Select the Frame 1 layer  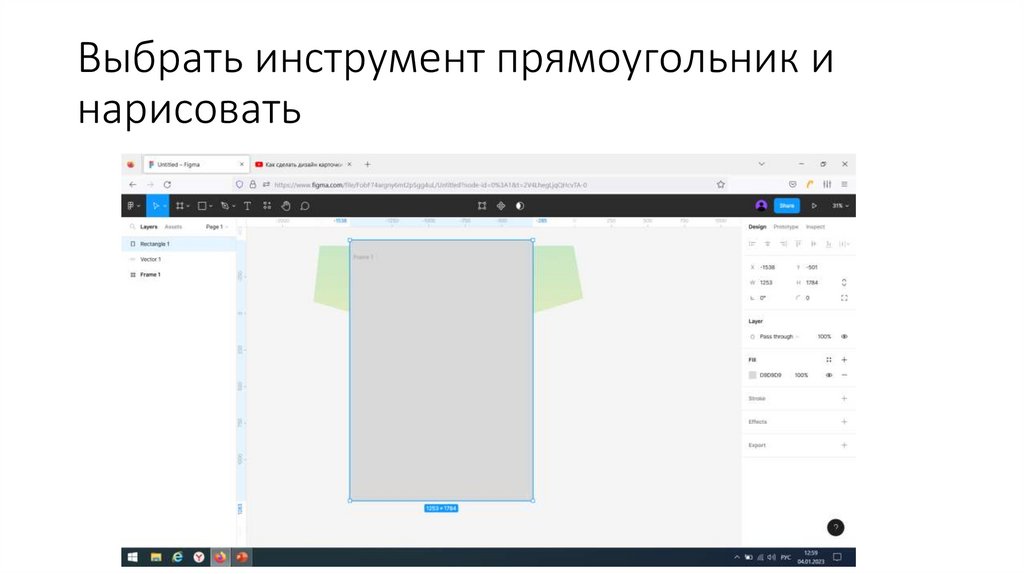pyautogui.click(x=179, y=275)
